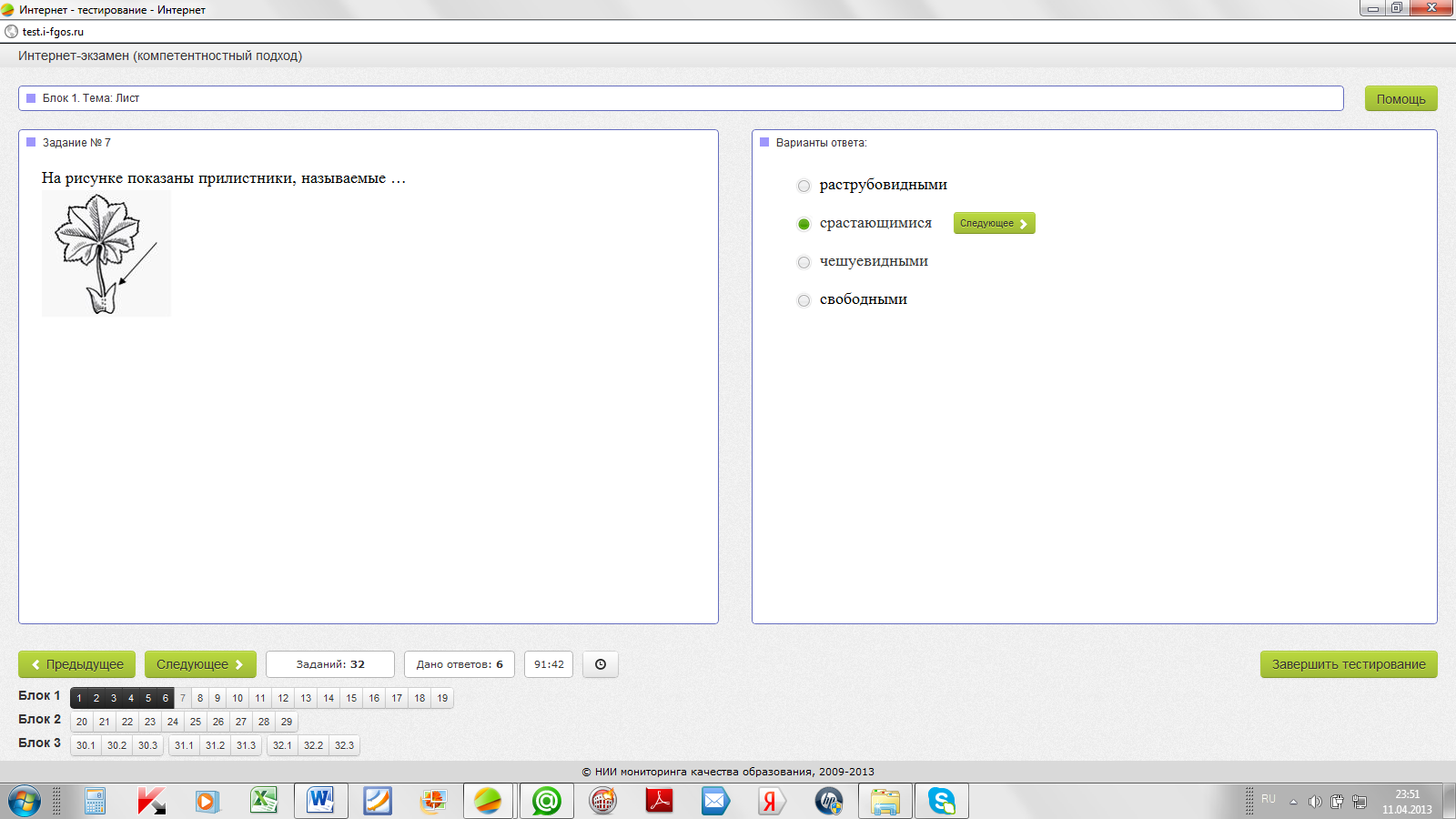
Task: Click the leaf stipules illustration
Action: [106, 255]
